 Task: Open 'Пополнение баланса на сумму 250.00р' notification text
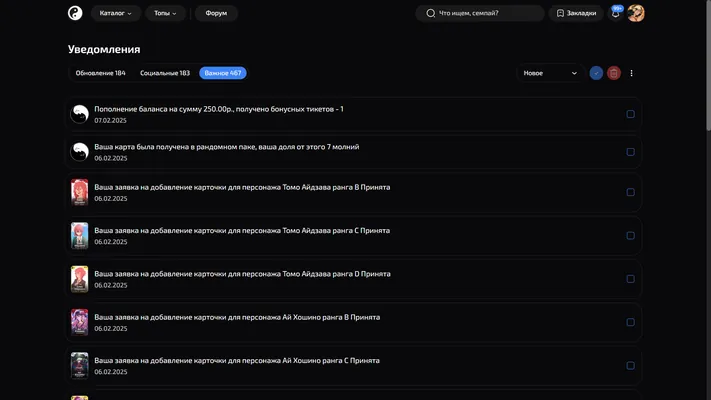pyautogui.click(x=219, y=109)
